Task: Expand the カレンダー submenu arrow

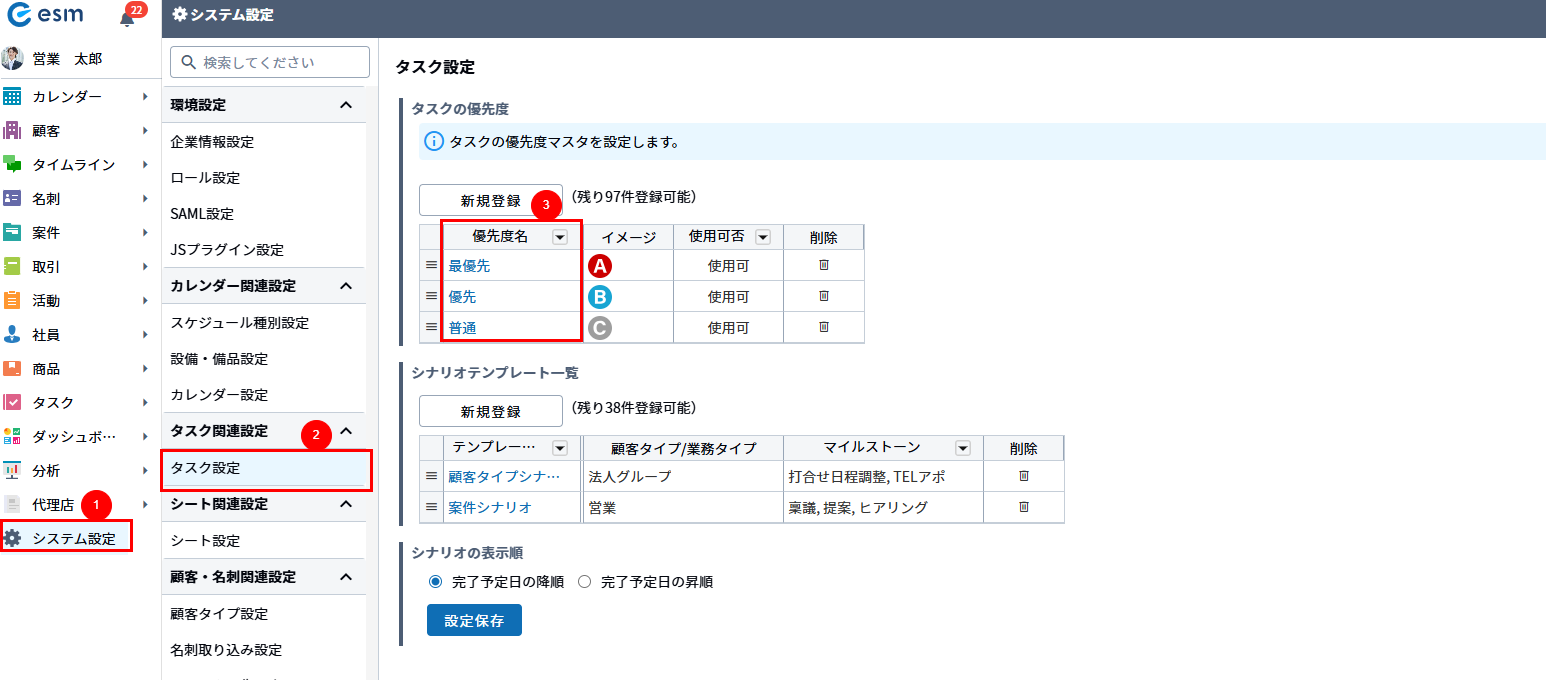Action: [x=146, y=96]
